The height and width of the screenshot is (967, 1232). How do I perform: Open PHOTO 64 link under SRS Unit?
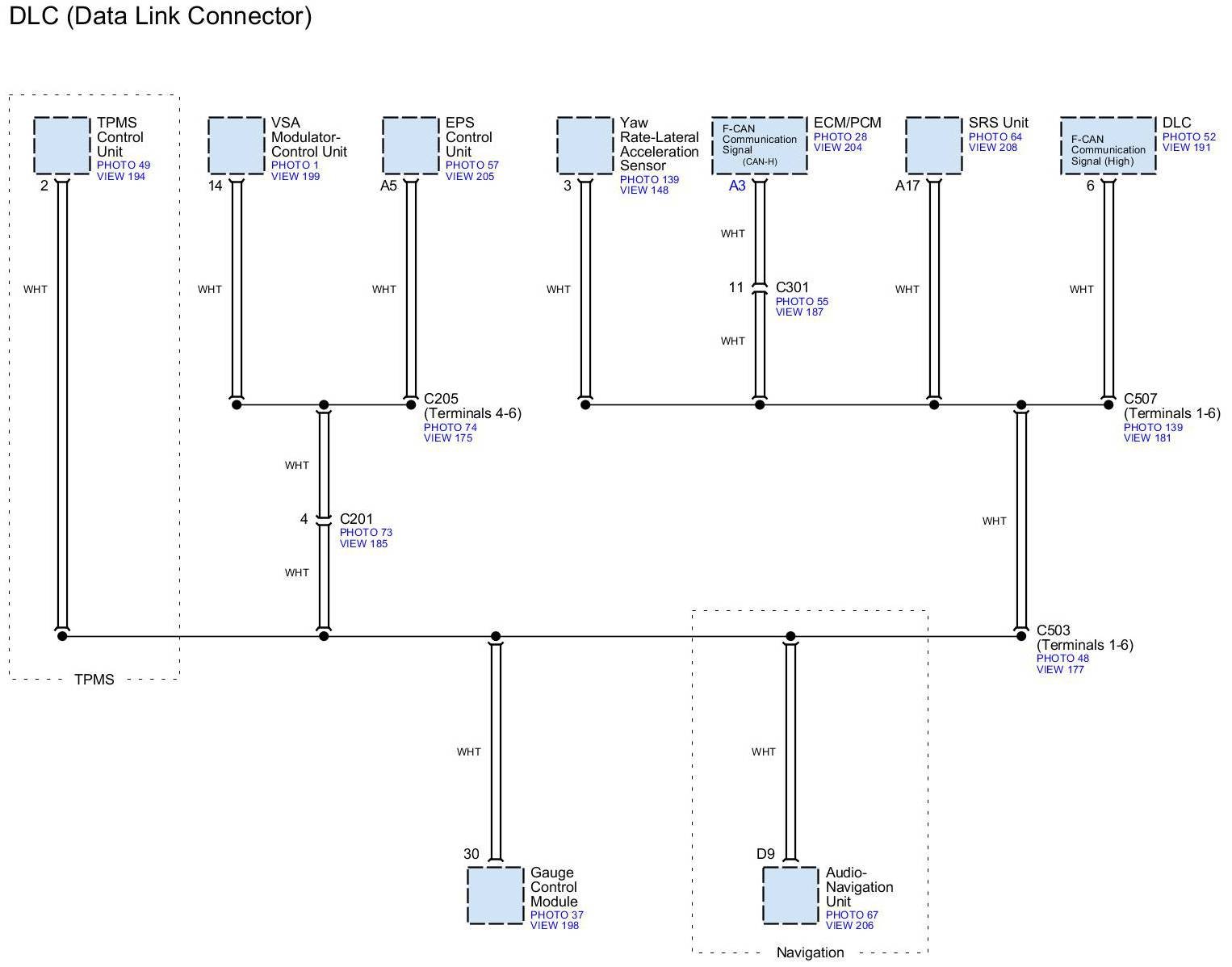pyautogui.click(x=995, y=137)
